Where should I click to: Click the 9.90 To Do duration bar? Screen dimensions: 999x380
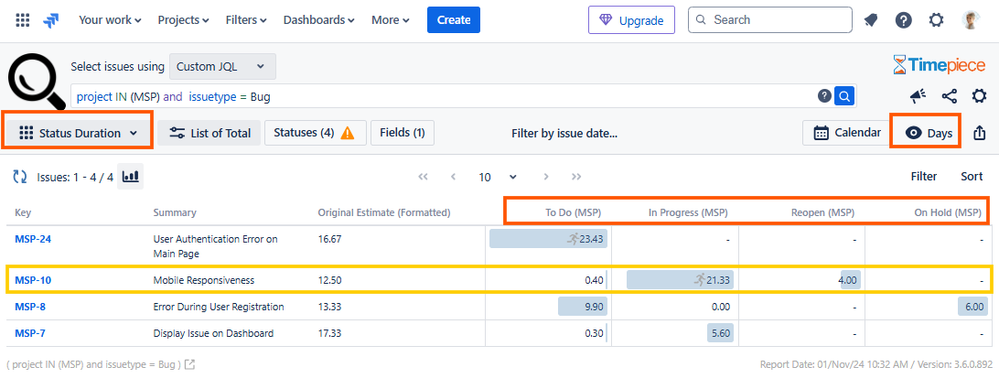pos(583,307)
